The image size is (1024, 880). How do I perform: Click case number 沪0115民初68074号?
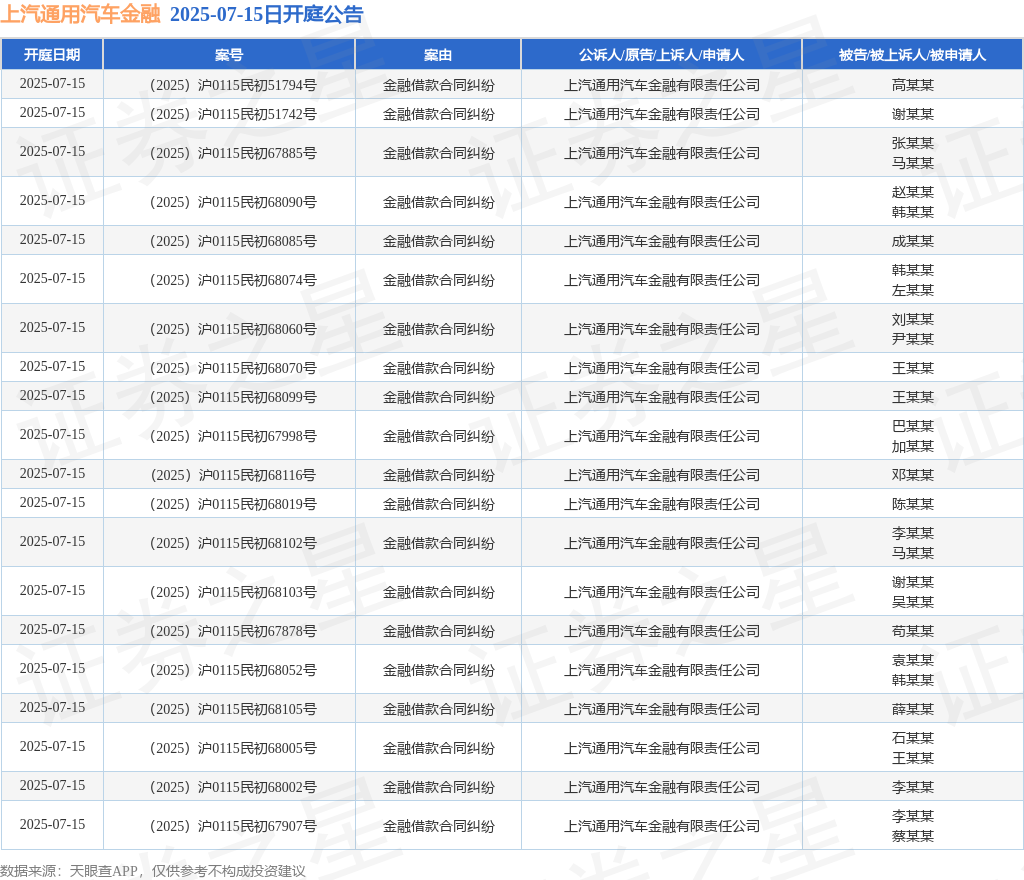pos(257,281)
